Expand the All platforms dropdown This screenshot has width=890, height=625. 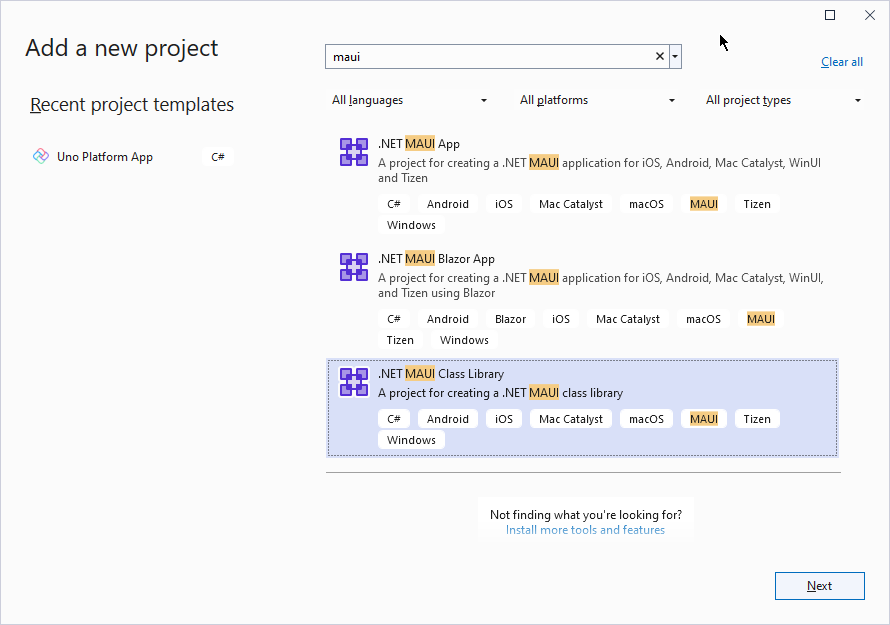click(597, 100)
